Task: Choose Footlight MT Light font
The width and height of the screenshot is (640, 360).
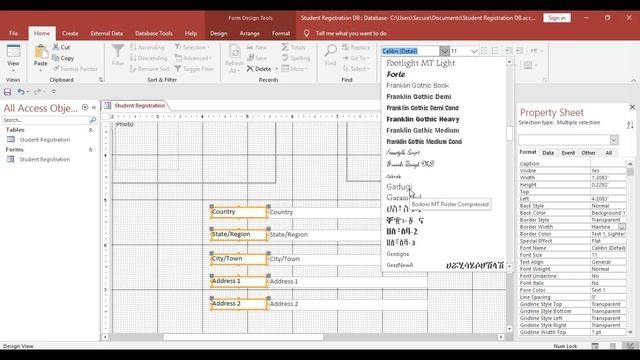Action: [x=420, y=63]
